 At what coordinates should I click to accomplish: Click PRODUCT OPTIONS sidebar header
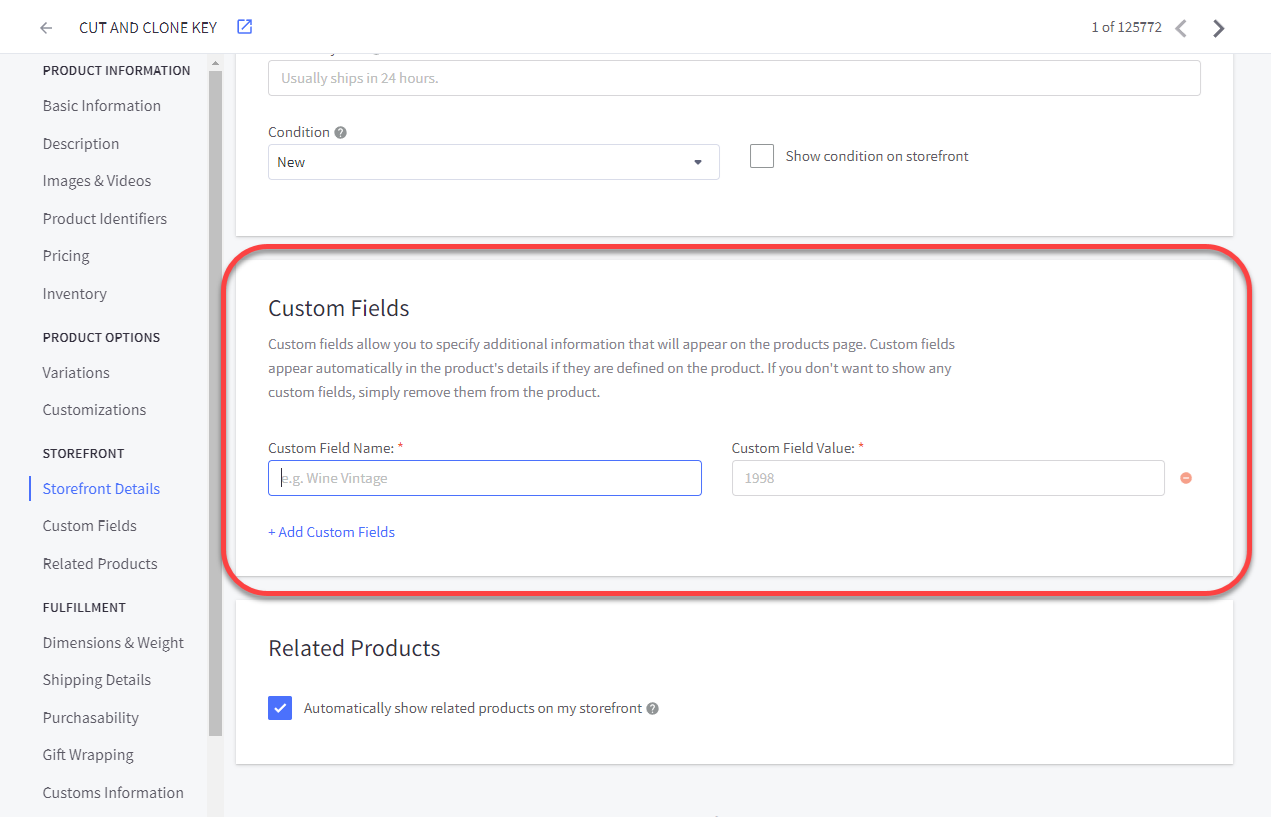pyautogui.click(x=101, y=338)
